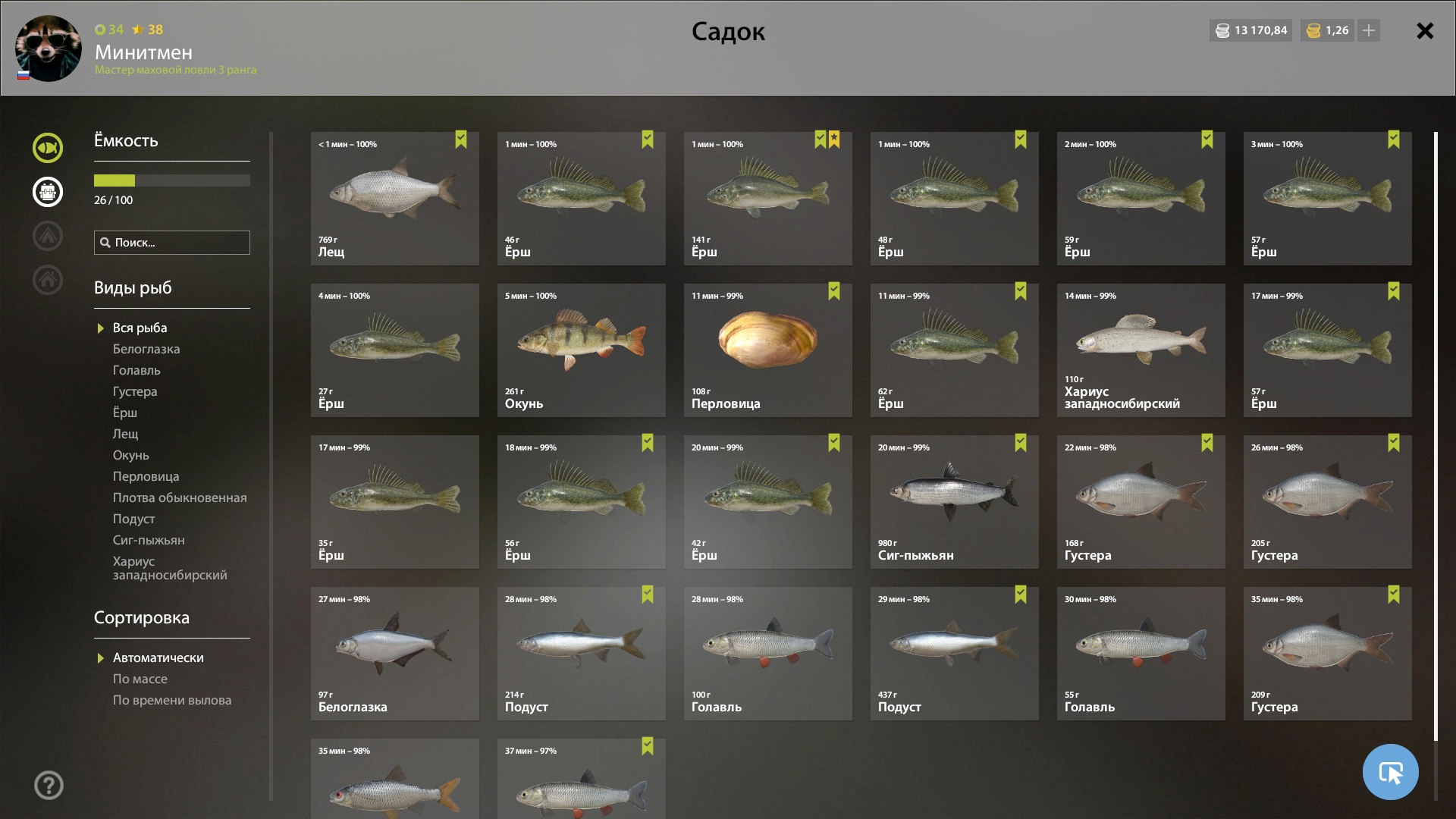Show Вся рыба filter
1456x819 pixels.
[140, 328]
